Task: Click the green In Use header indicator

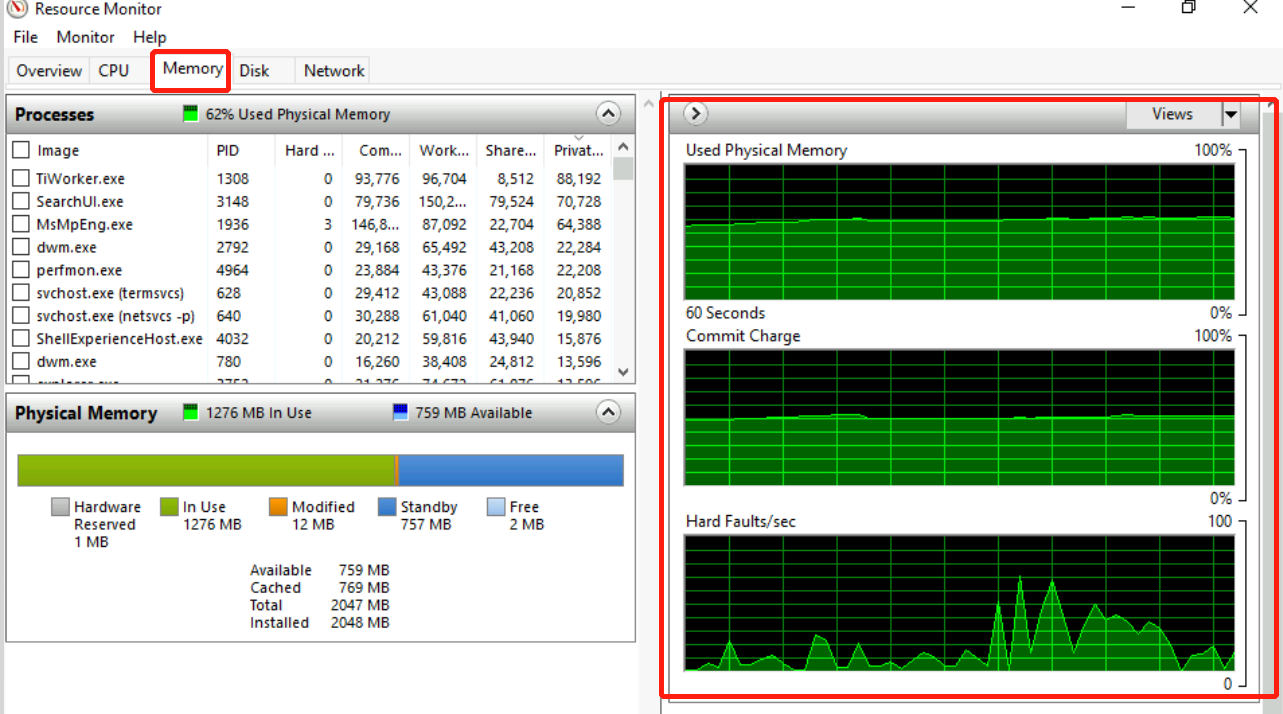Action: [191, 413]
